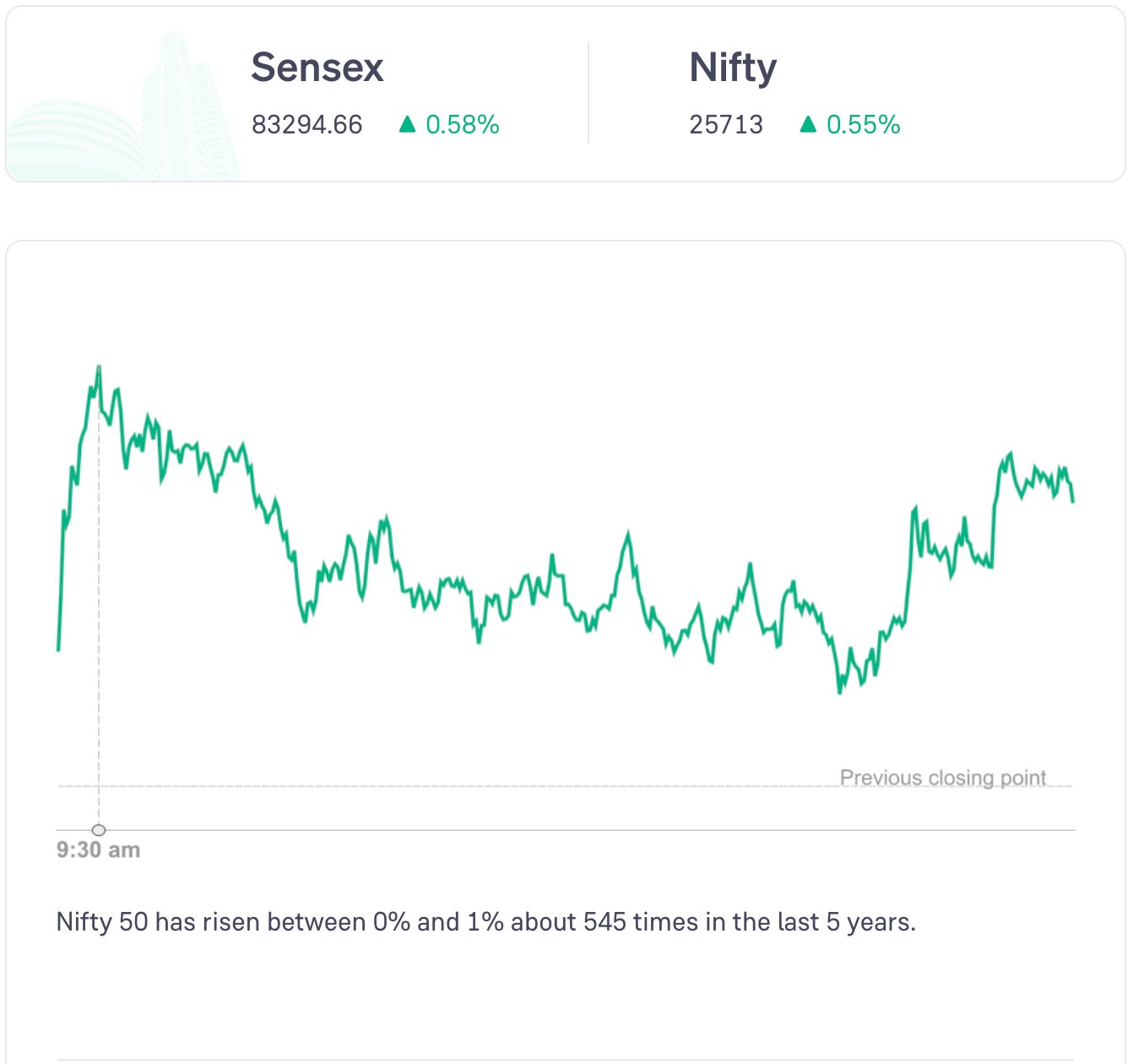Click the Nifty heading
The width and height of the screenshot is (1133, 1064).
pyautogui.click(x=733, y=68)
